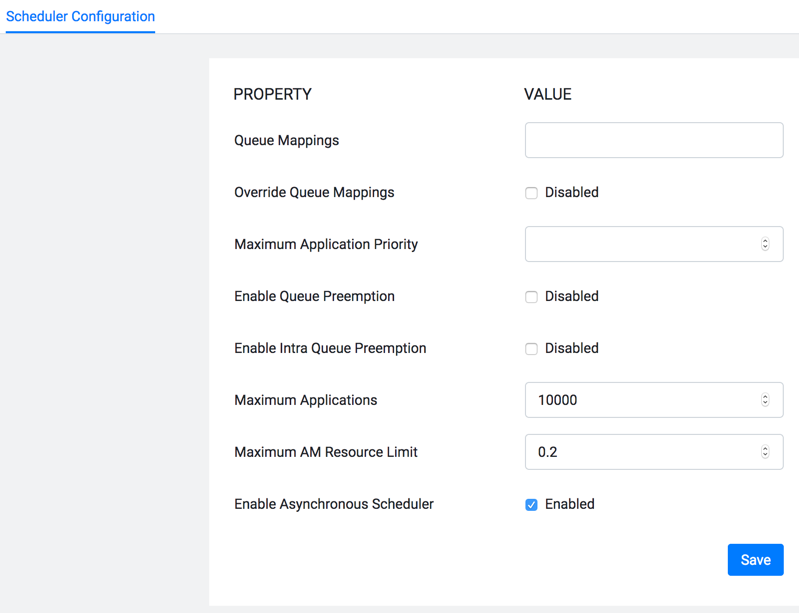Screen dimensions: 799x613
Task: Focus the Maximum Application Priority input
Action: [x=640, y=244]
